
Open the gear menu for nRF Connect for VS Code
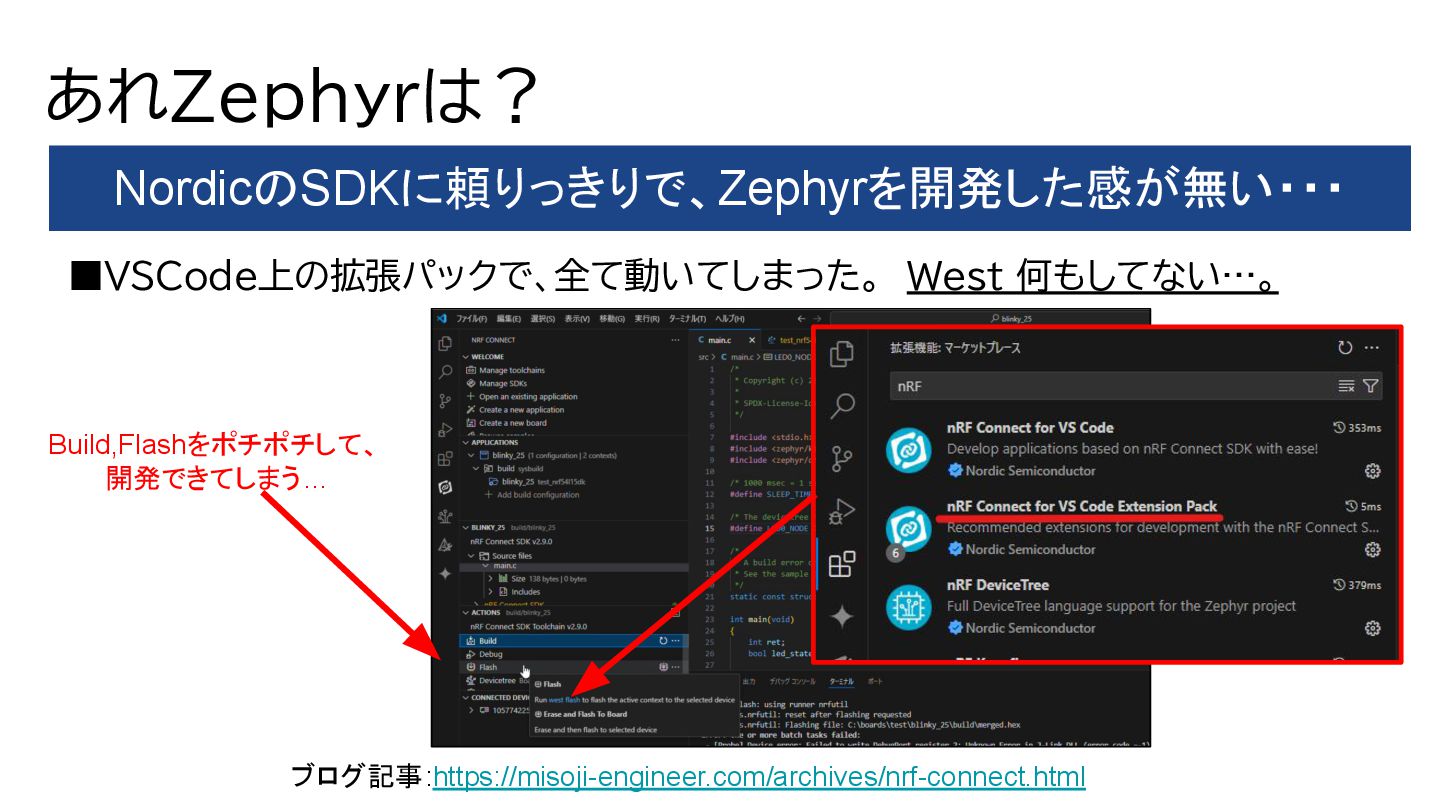coord(1372,471)
